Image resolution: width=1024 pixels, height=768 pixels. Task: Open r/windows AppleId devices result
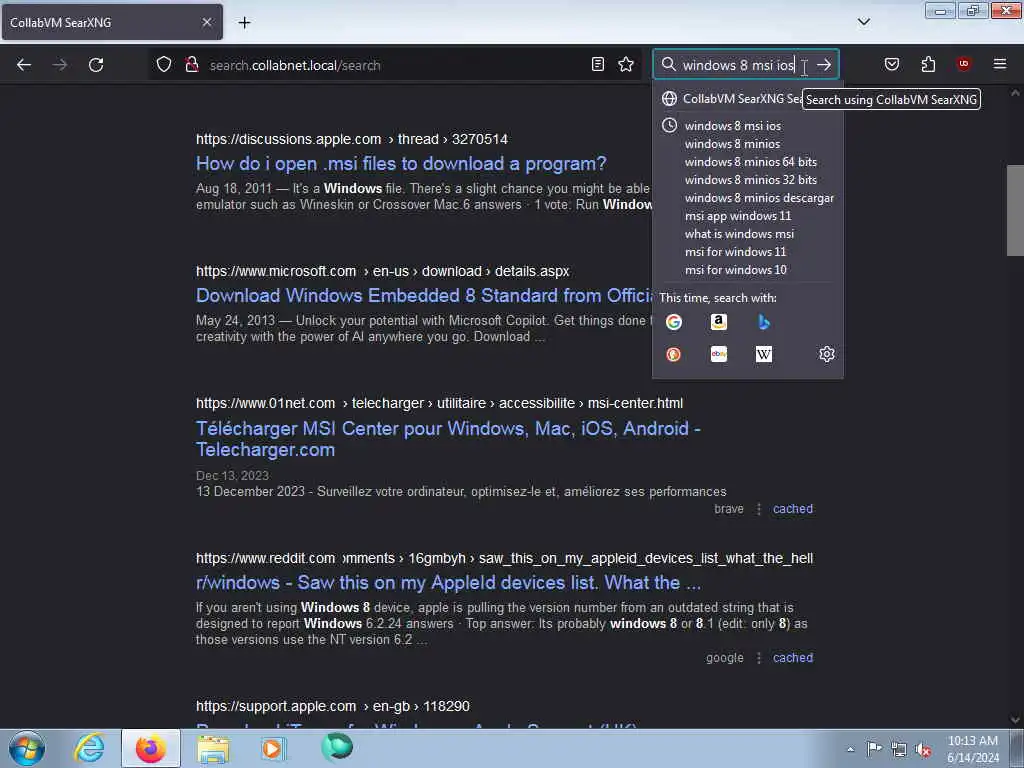(x=448, y=583)
